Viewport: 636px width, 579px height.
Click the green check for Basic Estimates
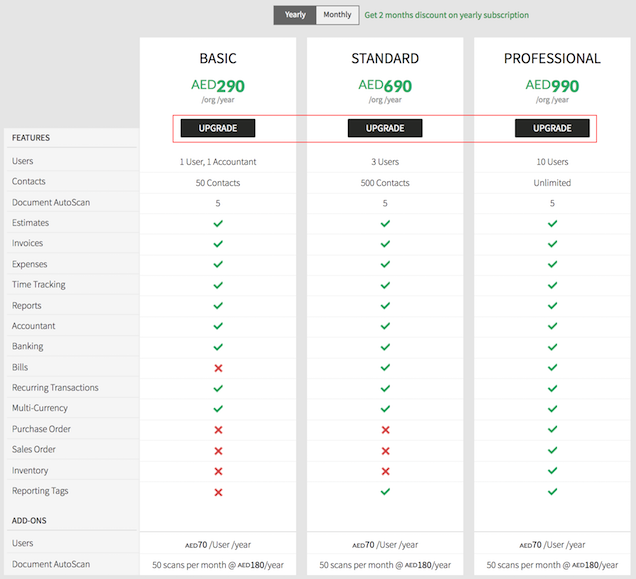point(218,223)
